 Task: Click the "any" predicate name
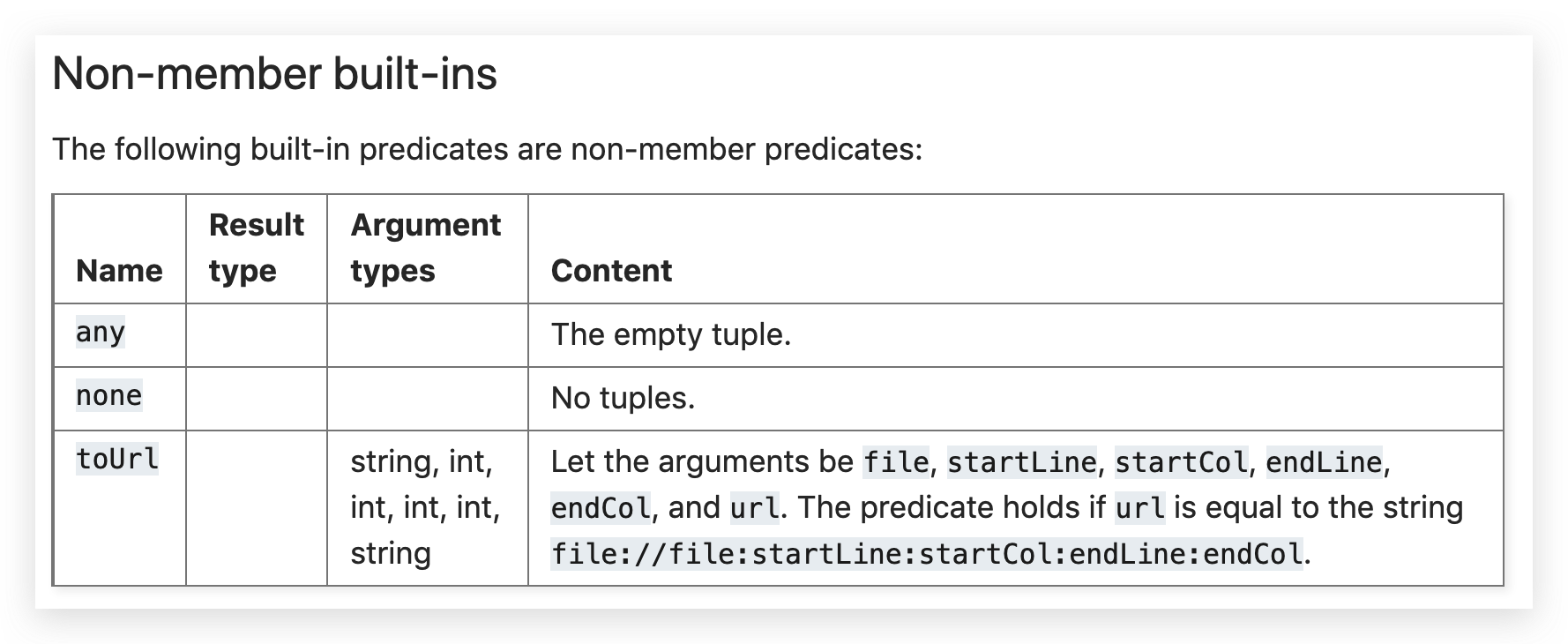click(x=101, y=333)
